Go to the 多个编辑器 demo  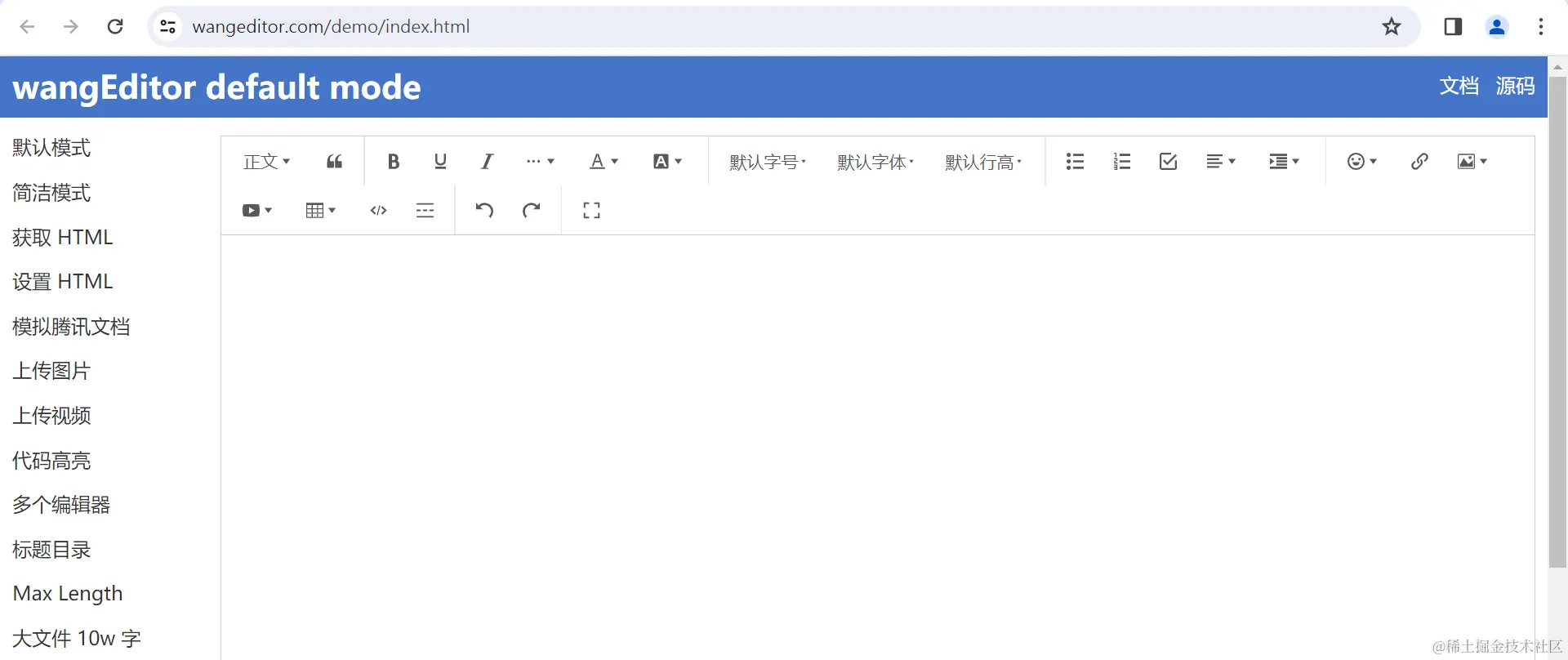coord(61,505)
